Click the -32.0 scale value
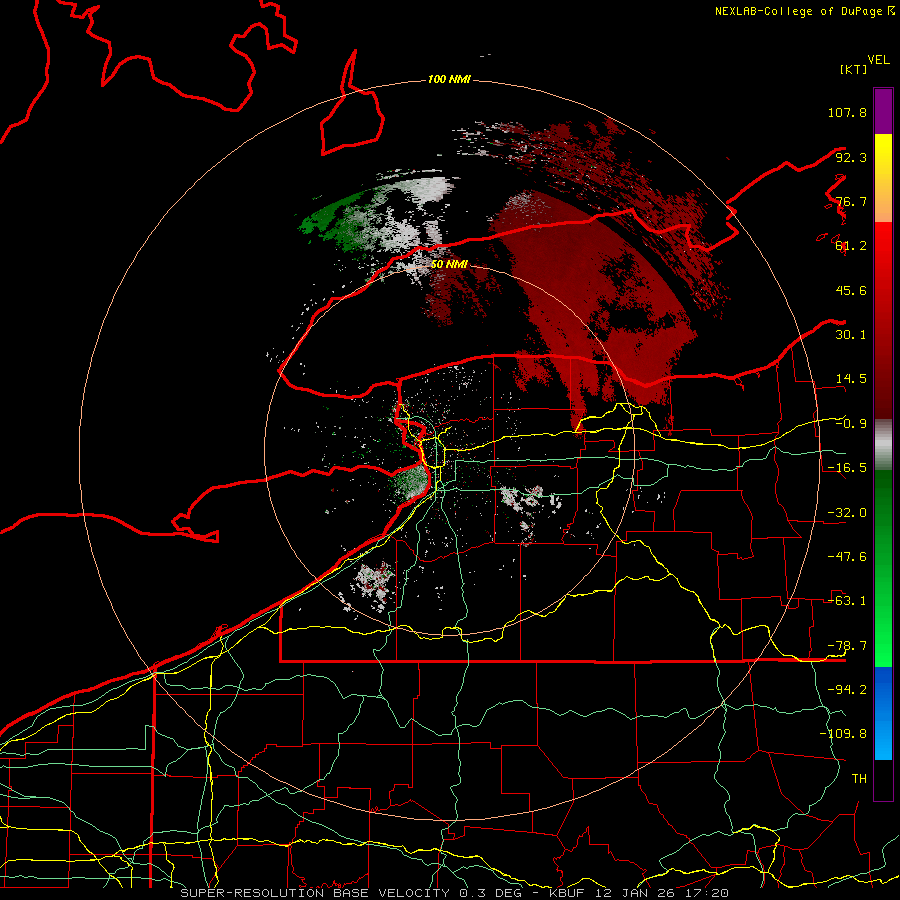Image resolution: width=900 pixels, height=900 pixels. click(x=847, y=513)
